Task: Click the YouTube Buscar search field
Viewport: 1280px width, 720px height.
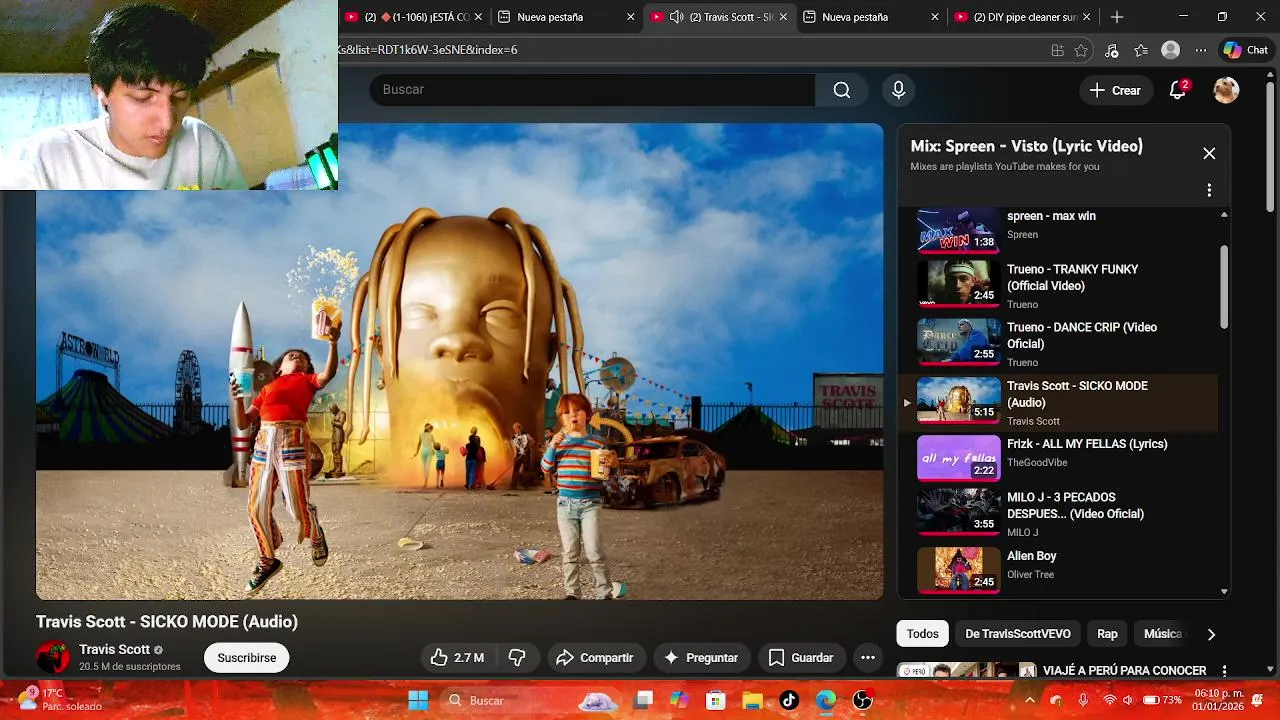Action: (592, 90)
